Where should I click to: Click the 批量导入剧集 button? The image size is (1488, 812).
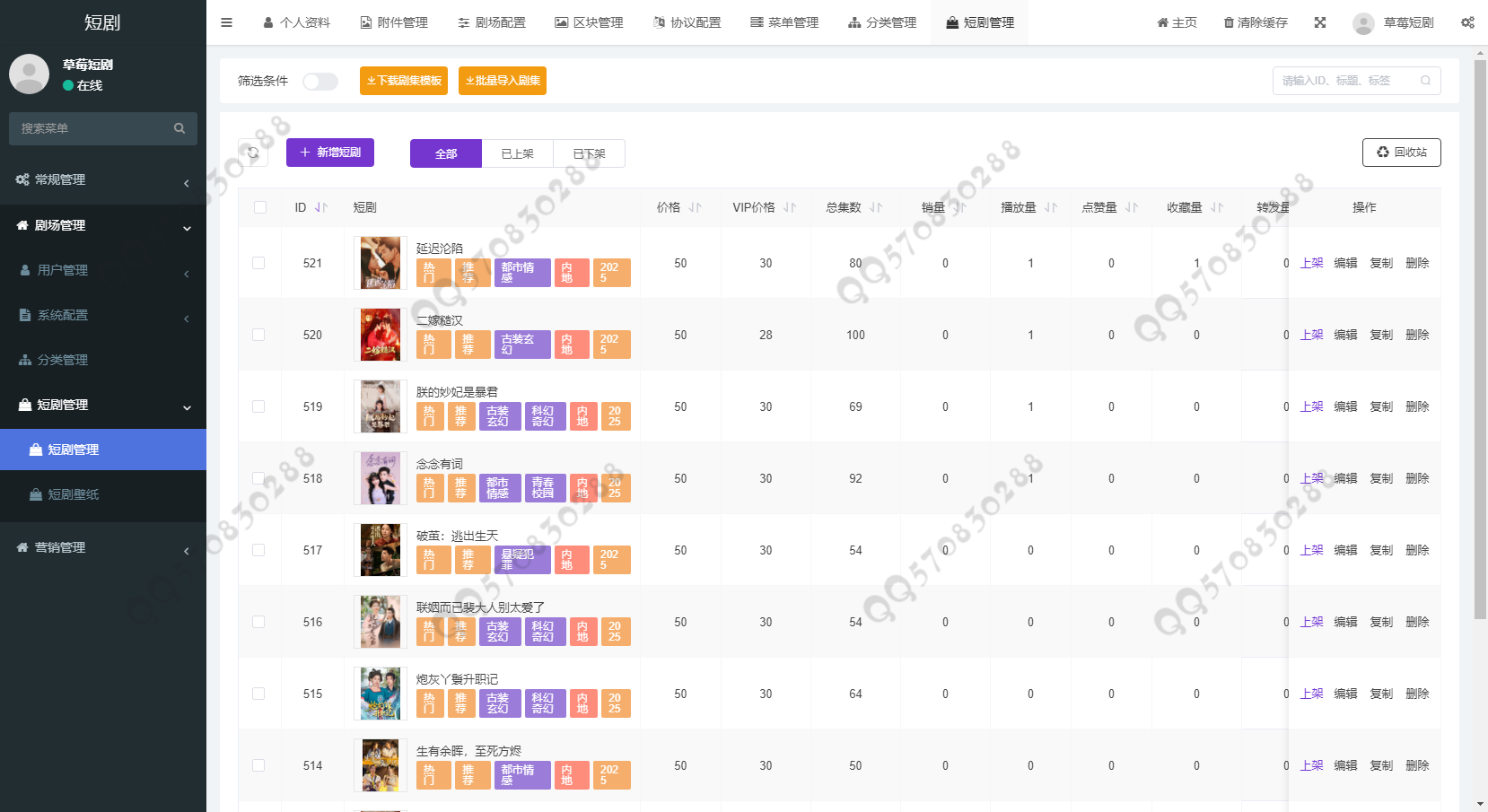click(x=502, y=80)
